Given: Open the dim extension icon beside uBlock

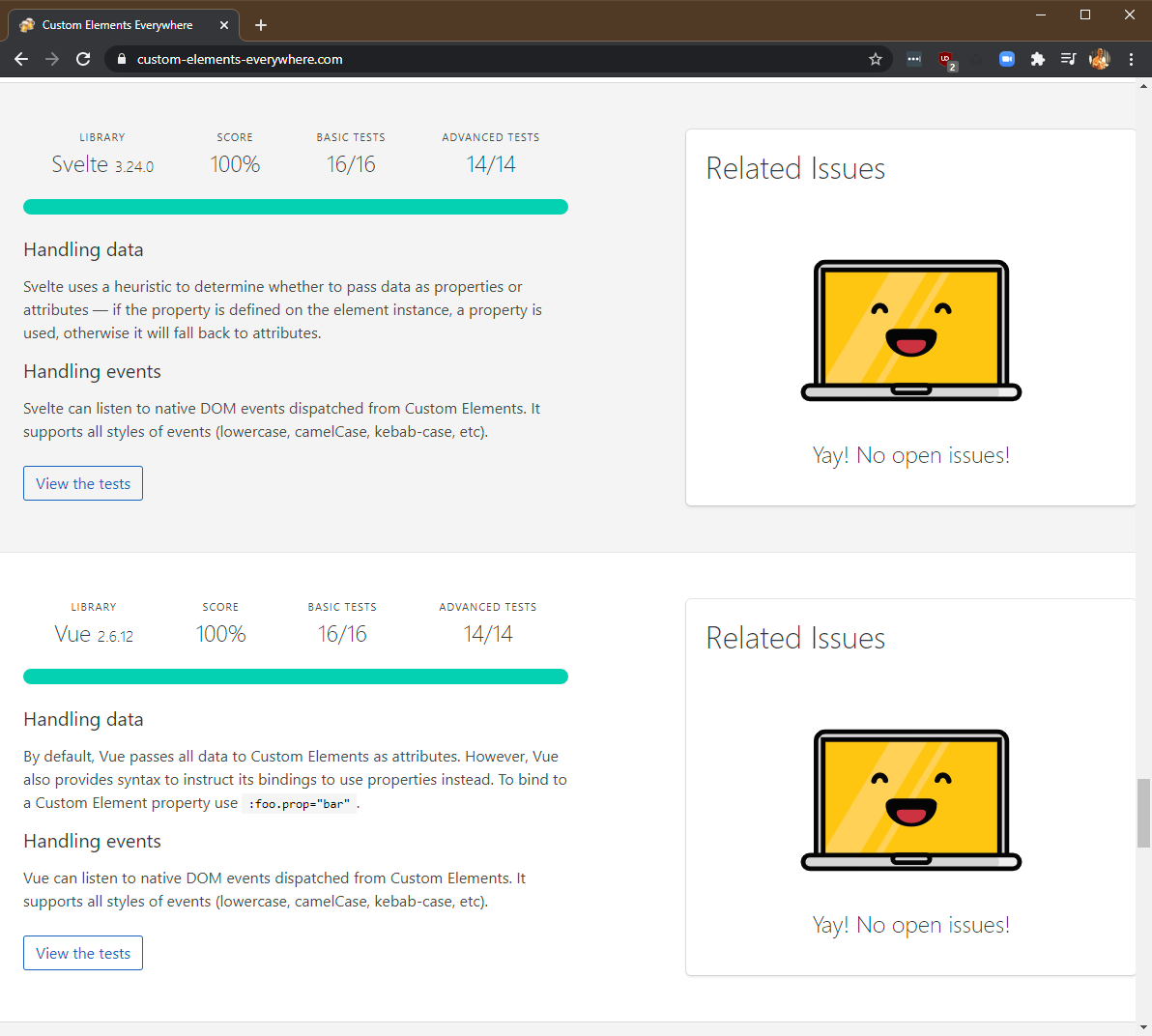Looking at the screenshot, I should (976, 60).
